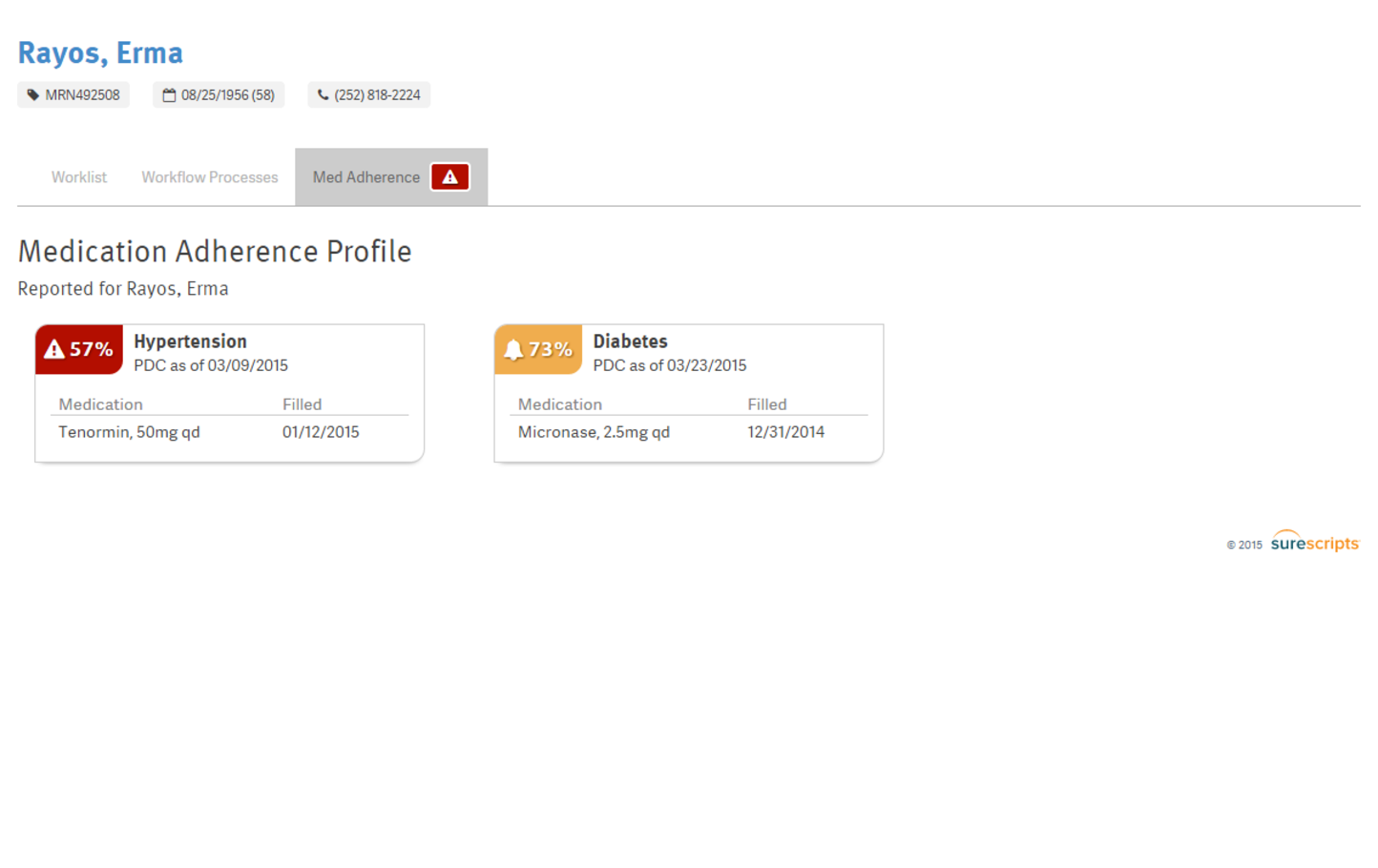Click the Diabetes card heading
The width and height of the screenshot is (1378, 868).
[x=630, y=341]
